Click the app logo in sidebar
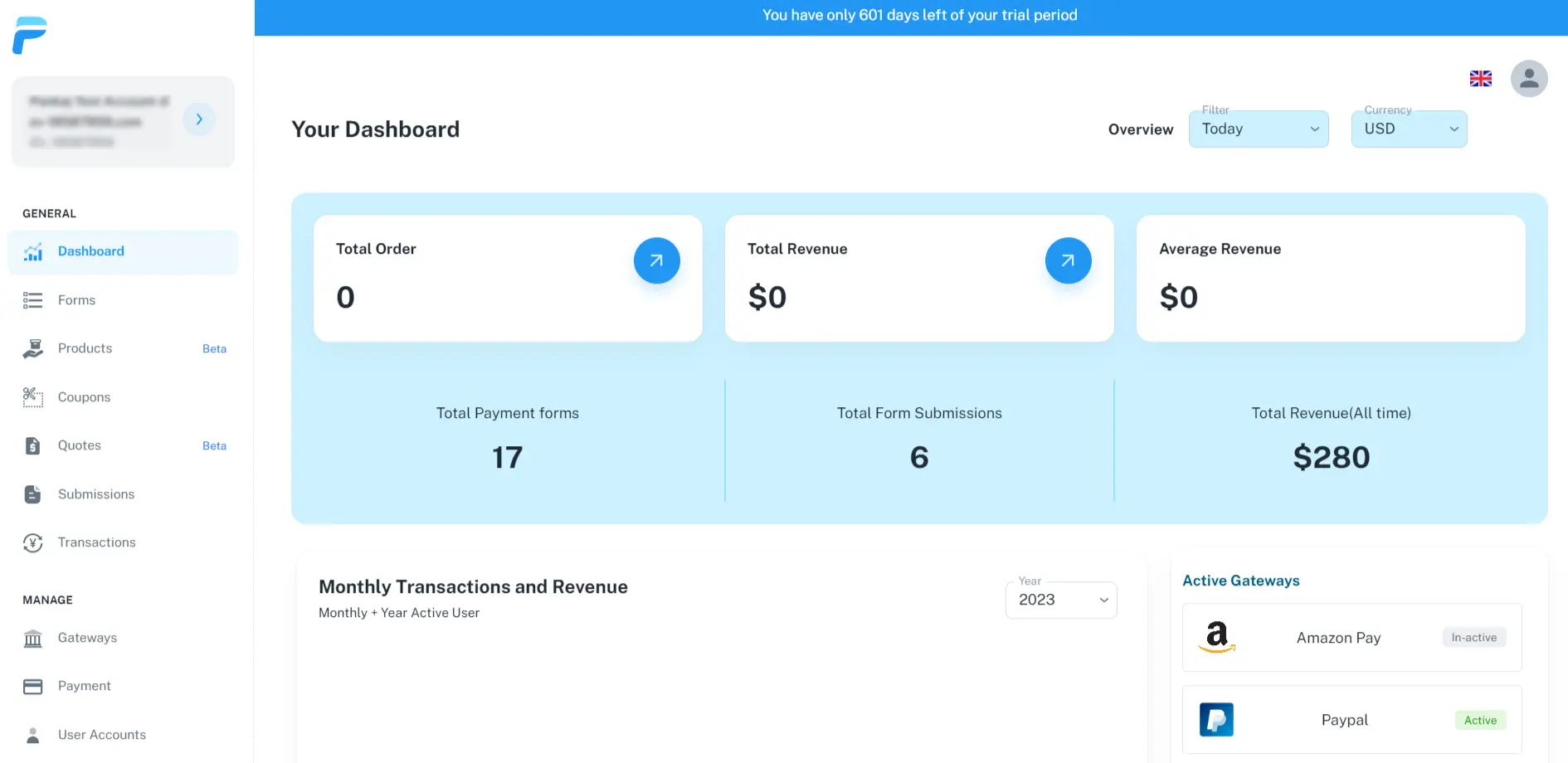Screen dimensions: 1568x763 click(31, 35)
